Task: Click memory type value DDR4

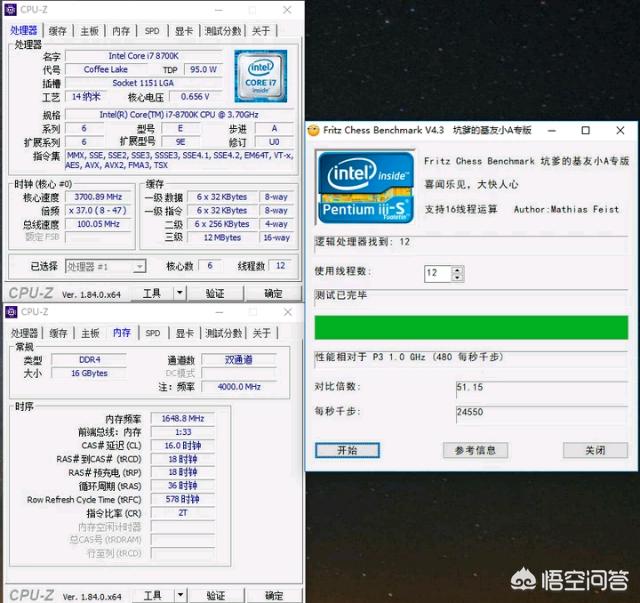Action: pyautogui.click(x=89, y=360)
